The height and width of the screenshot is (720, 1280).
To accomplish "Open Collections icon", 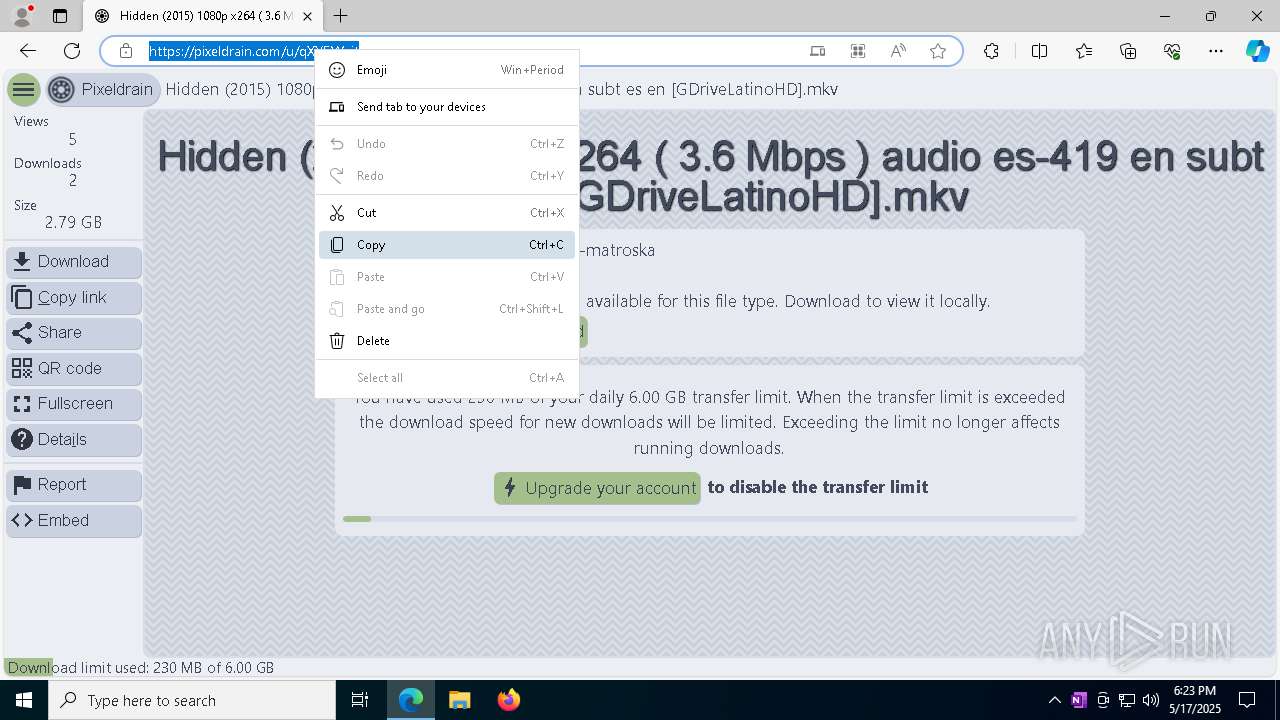I will click(x=1128, y=51).
